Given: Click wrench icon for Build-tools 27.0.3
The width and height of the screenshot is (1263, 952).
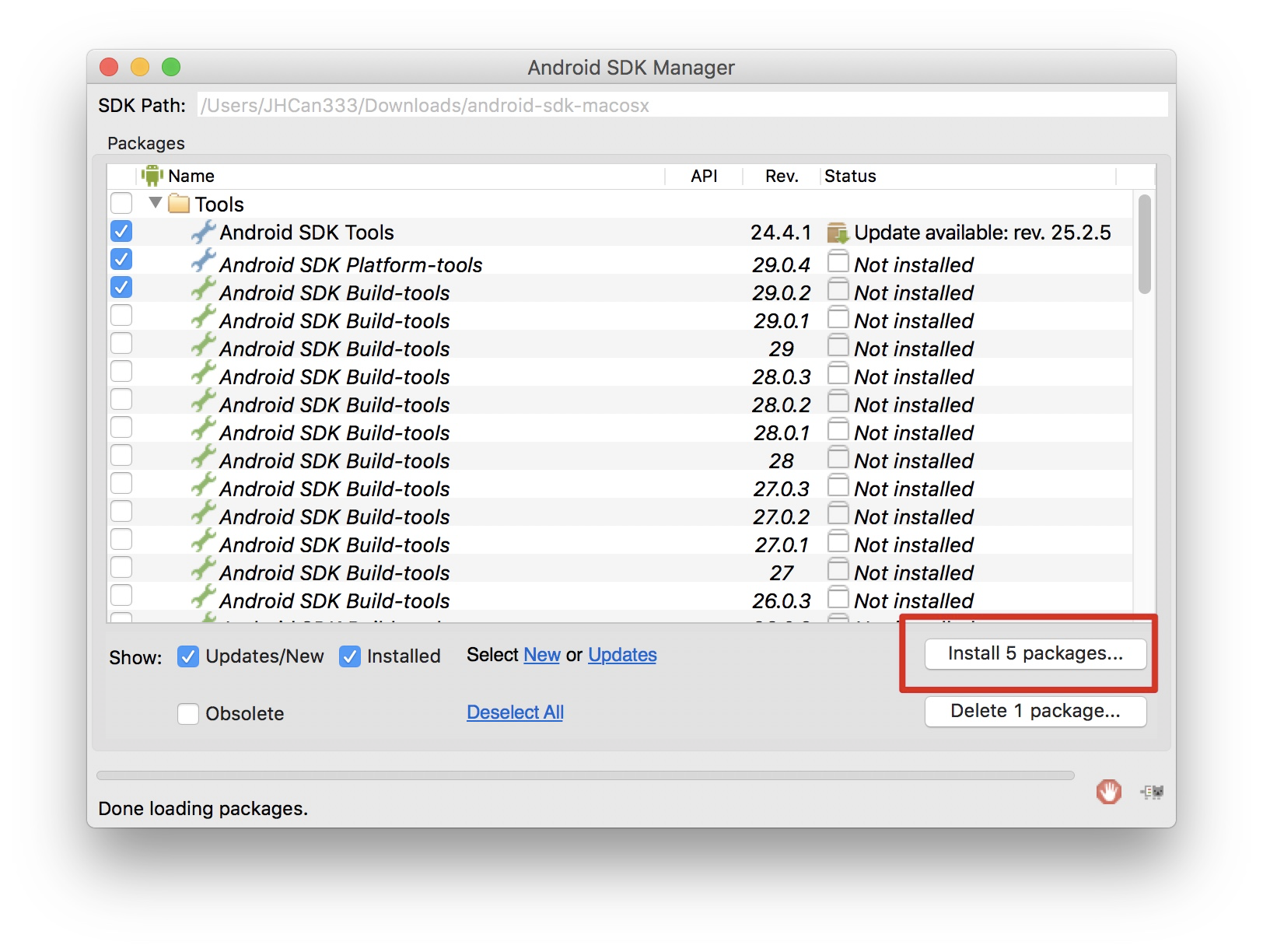Looking at the screenshot, I should [x=203, y=485].
